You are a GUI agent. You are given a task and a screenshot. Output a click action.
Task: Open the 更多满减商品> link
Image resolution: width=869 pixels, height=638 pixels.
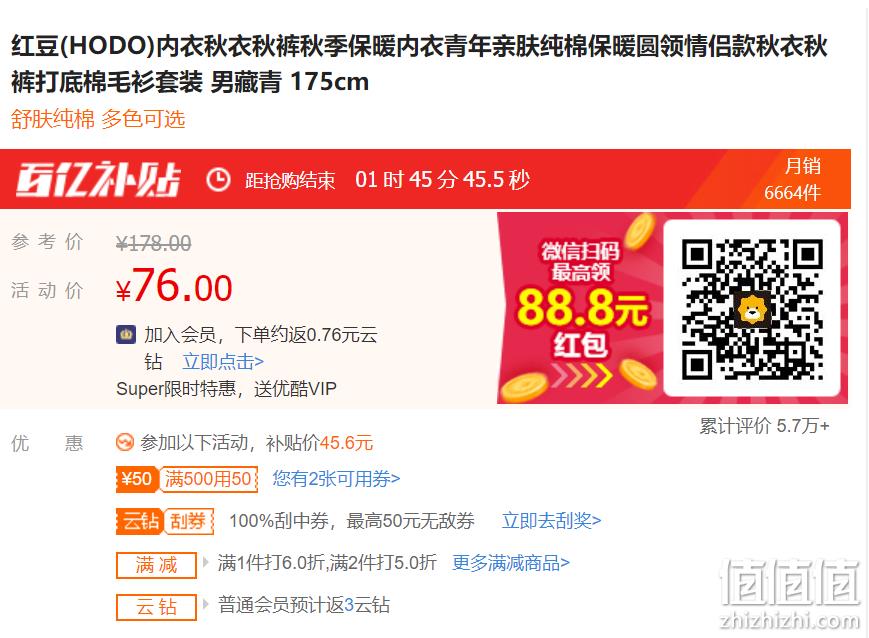[510, 563]
